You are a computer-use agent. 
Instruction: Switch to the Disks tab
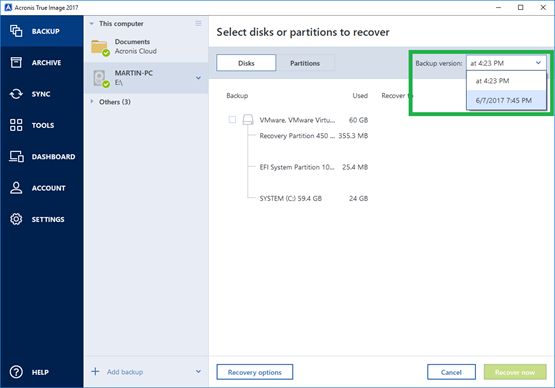point(246,63)
